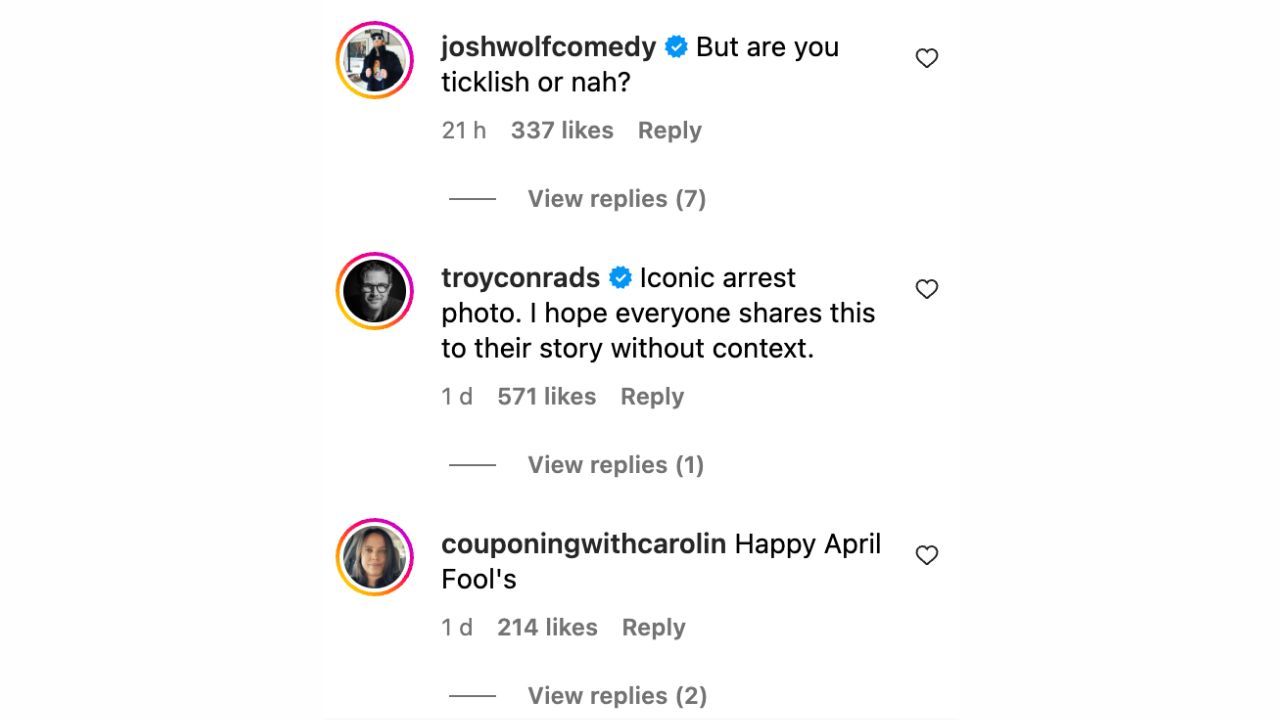Reply to Happy April Fool's comment
The image size is (1280, 720).
click(653, 628)
